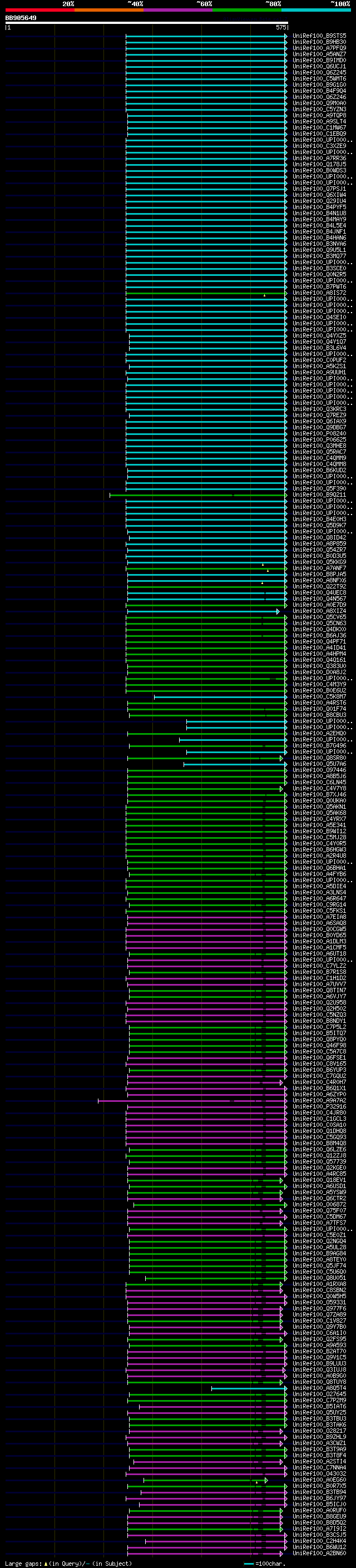This screenshot has width=356, height=1568.
Task: Open hit UniRef100_B4L5E4
Action: click(319, 226)
